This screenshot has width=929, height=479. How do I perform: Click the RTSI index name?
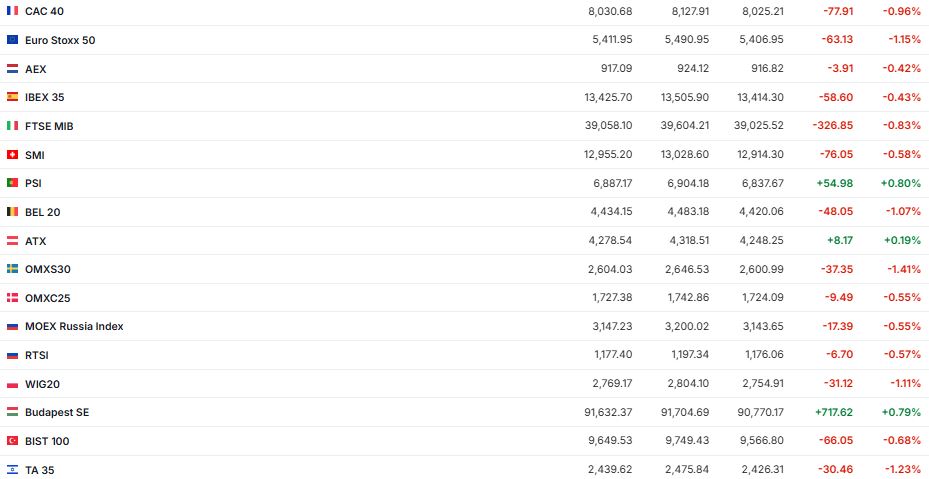point(37,355)
